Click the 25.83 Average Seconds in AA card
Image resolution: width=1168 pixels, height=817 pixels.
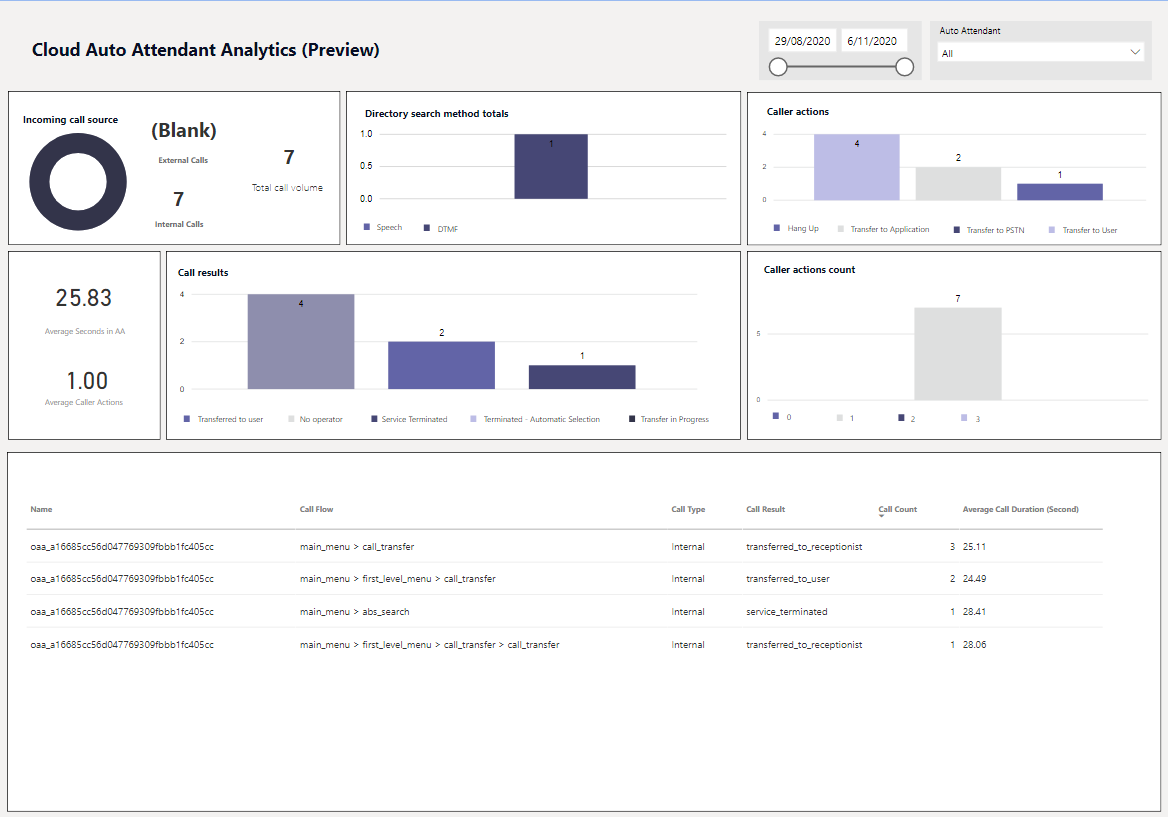point(83,298)
